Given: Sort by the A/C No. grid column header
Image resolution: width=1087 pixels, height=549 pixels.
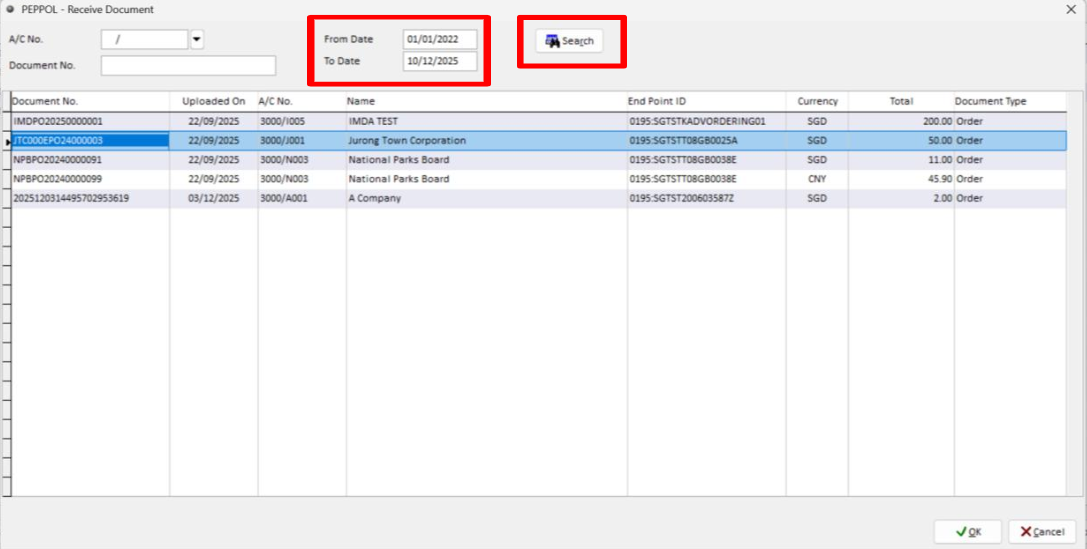Looking at the screenshot, I should tap(302, 101).
